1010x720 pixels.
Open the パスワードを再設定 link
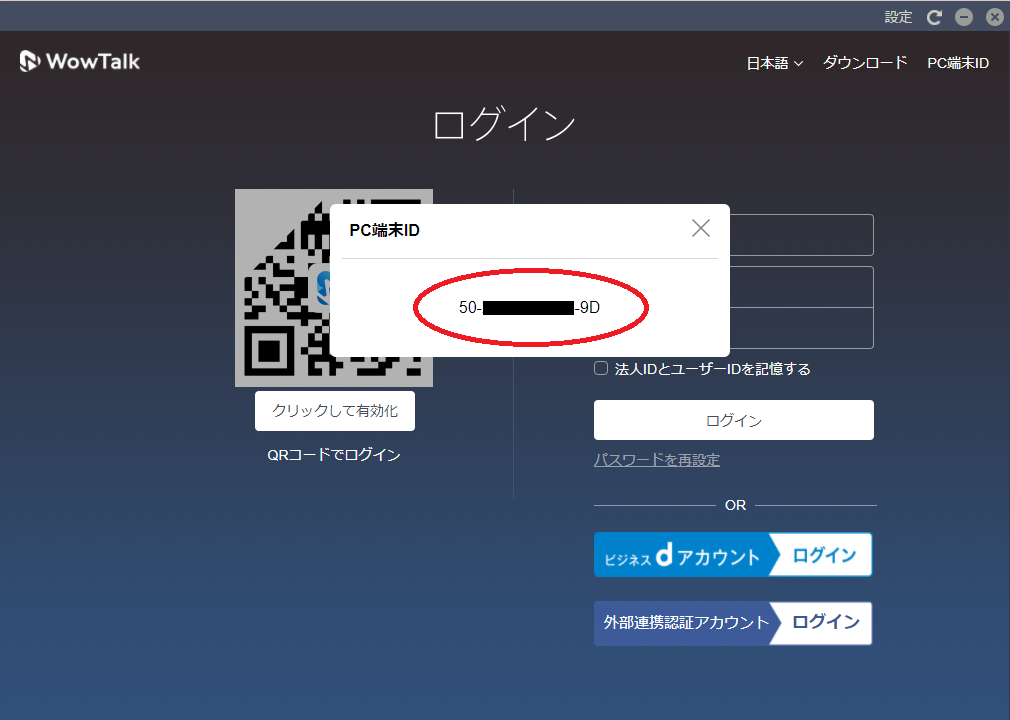click(657, 459)
